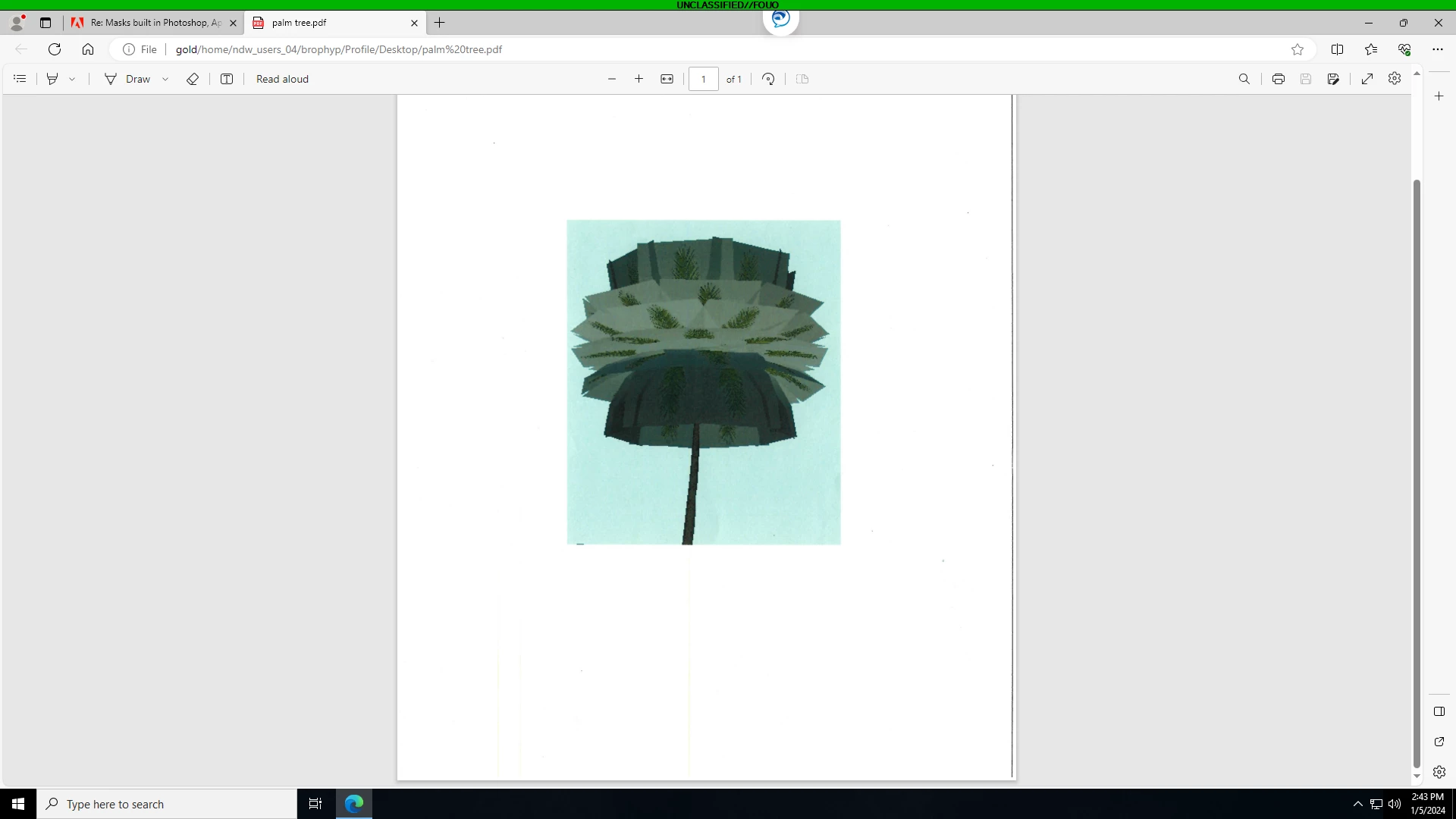Open the table of contents sidebar

point(20,79)
